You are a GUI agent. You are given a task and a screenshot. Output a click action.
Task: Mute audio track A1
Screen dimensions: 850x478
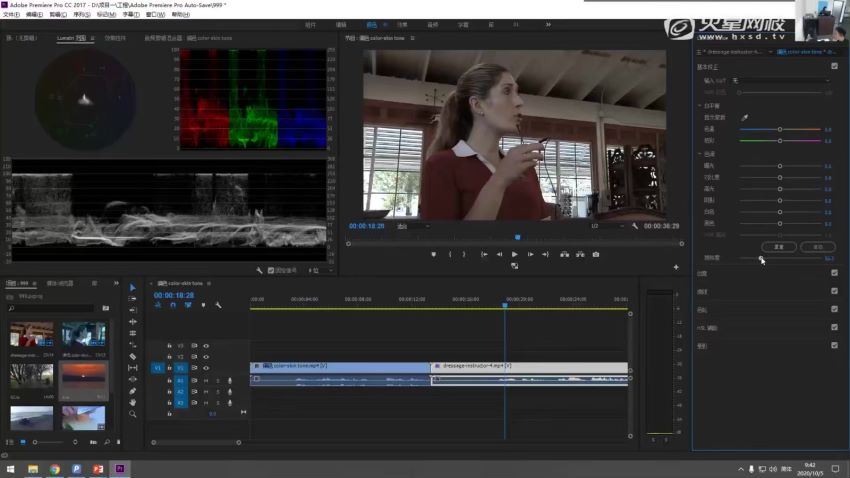(206, 380)
